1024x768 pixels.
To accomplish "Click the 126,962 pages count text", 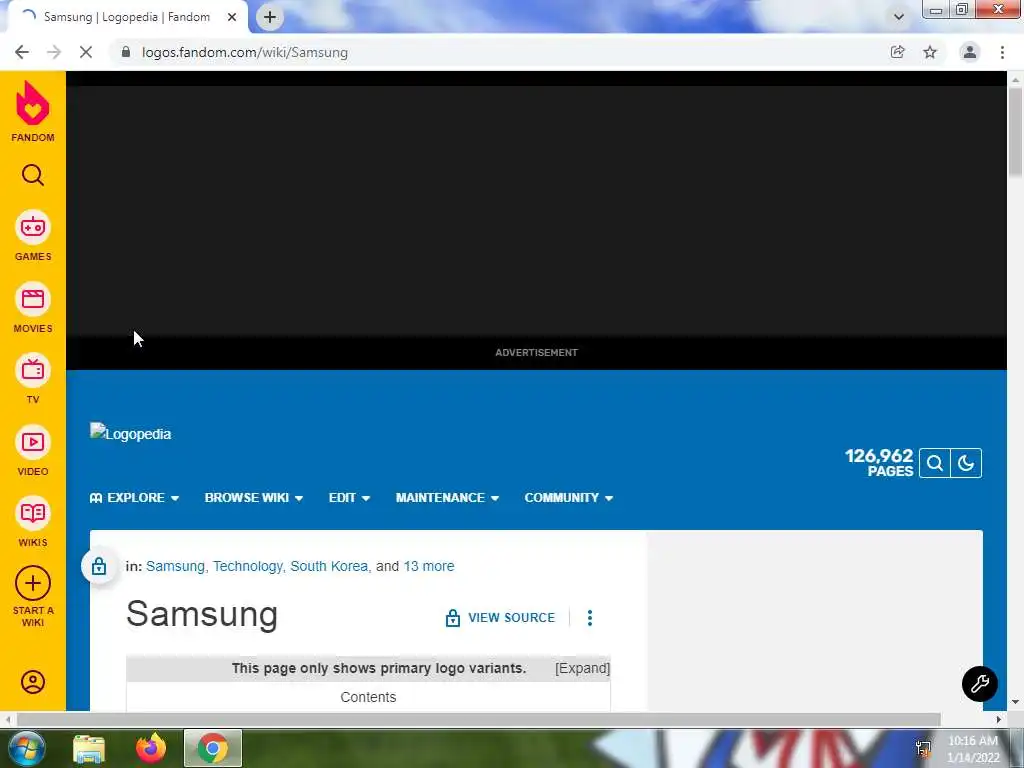I will click(879, 463).
